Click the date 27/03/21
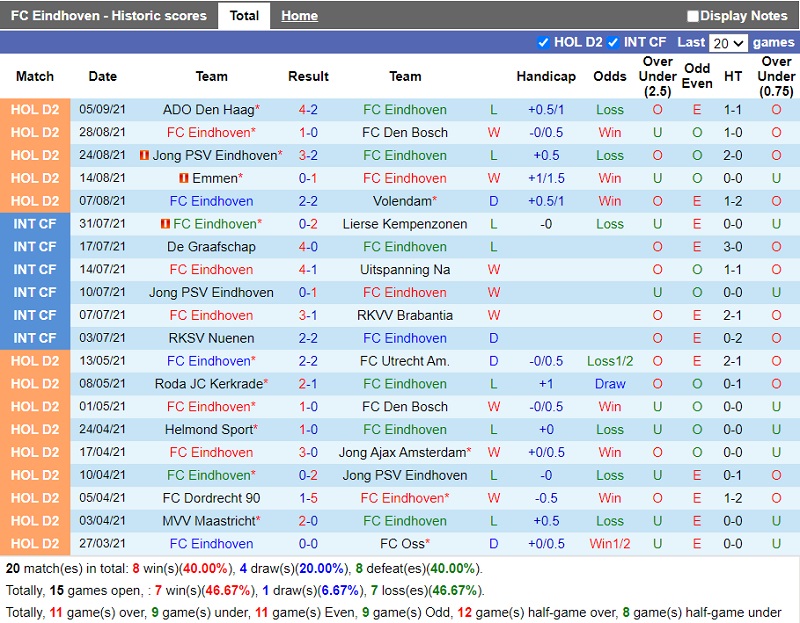The height and width of the screenshot is (623, 800). 102,543
